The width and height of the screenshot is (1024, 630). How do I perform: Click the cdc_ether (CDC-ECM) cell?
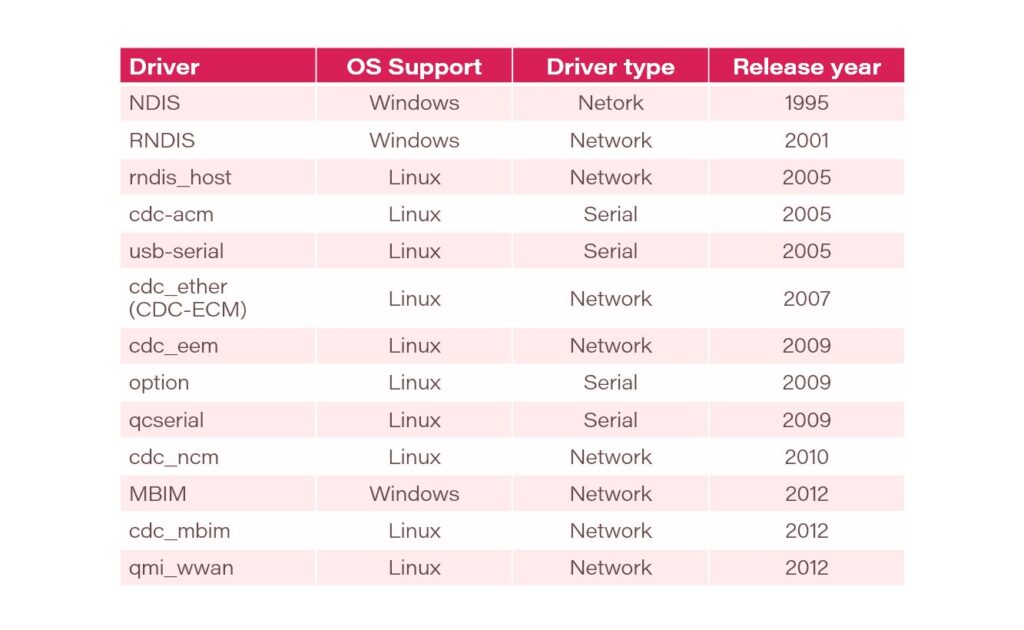(188, 298)
